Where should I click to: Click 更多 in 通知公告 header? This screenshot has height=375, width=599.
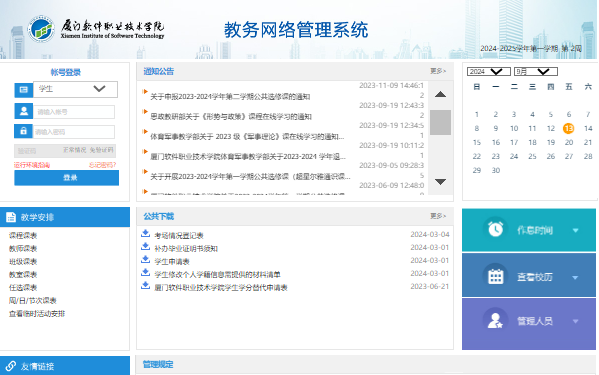coord(438,71)
